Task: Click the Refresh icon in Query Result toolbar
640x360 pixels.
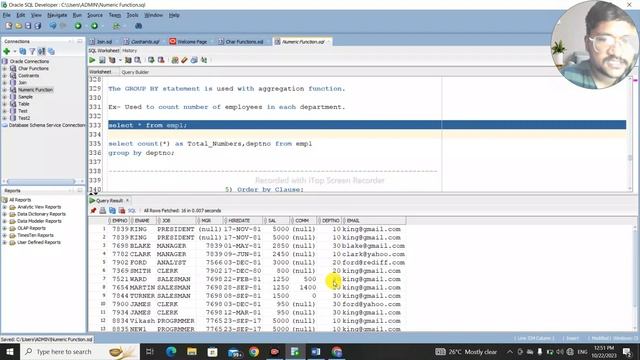Action: pos(112,211)
